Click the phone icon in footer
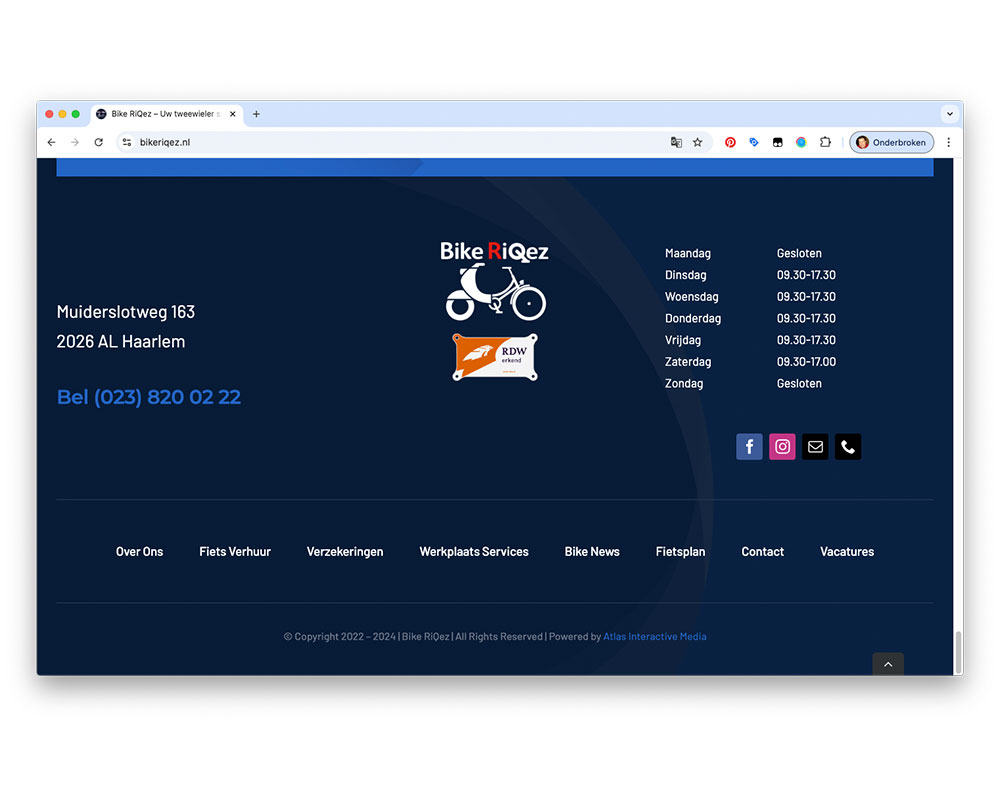 click(x=848, y=447)
